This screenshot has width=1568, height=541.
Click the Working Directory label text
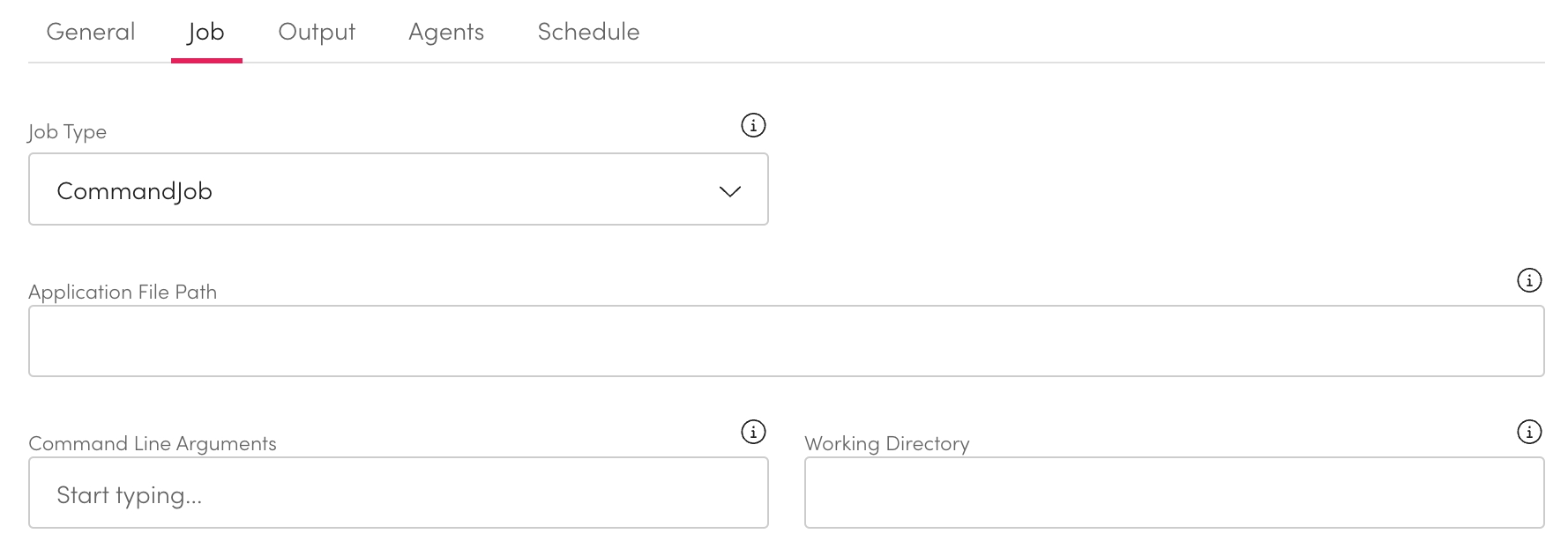coord(886,444)
